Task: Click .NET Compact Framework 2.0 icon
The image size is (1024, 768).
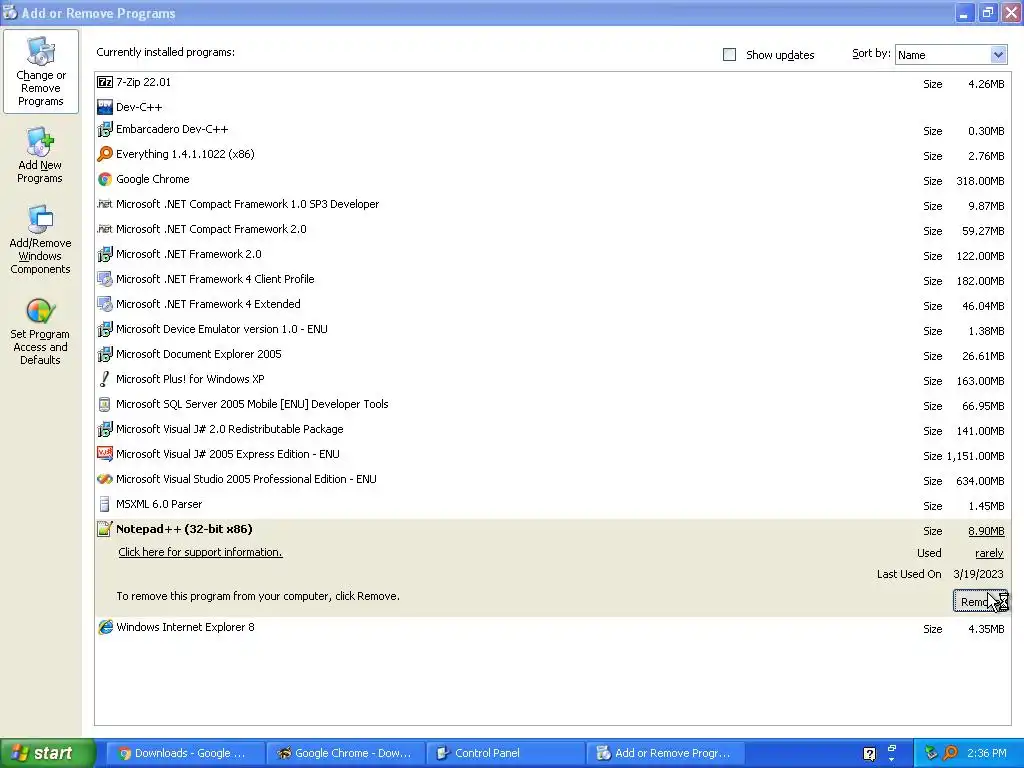Action: tap(104, 229)
